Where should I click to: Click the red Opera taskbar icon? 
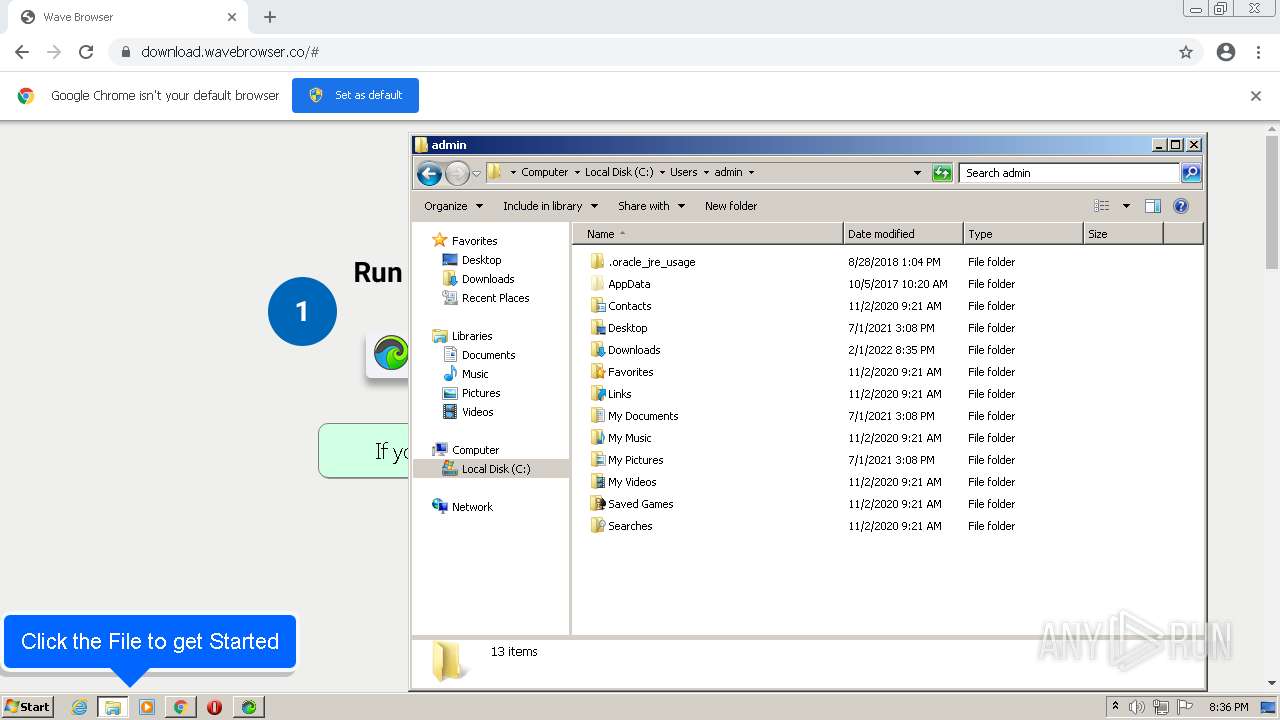tap(214, 707)
